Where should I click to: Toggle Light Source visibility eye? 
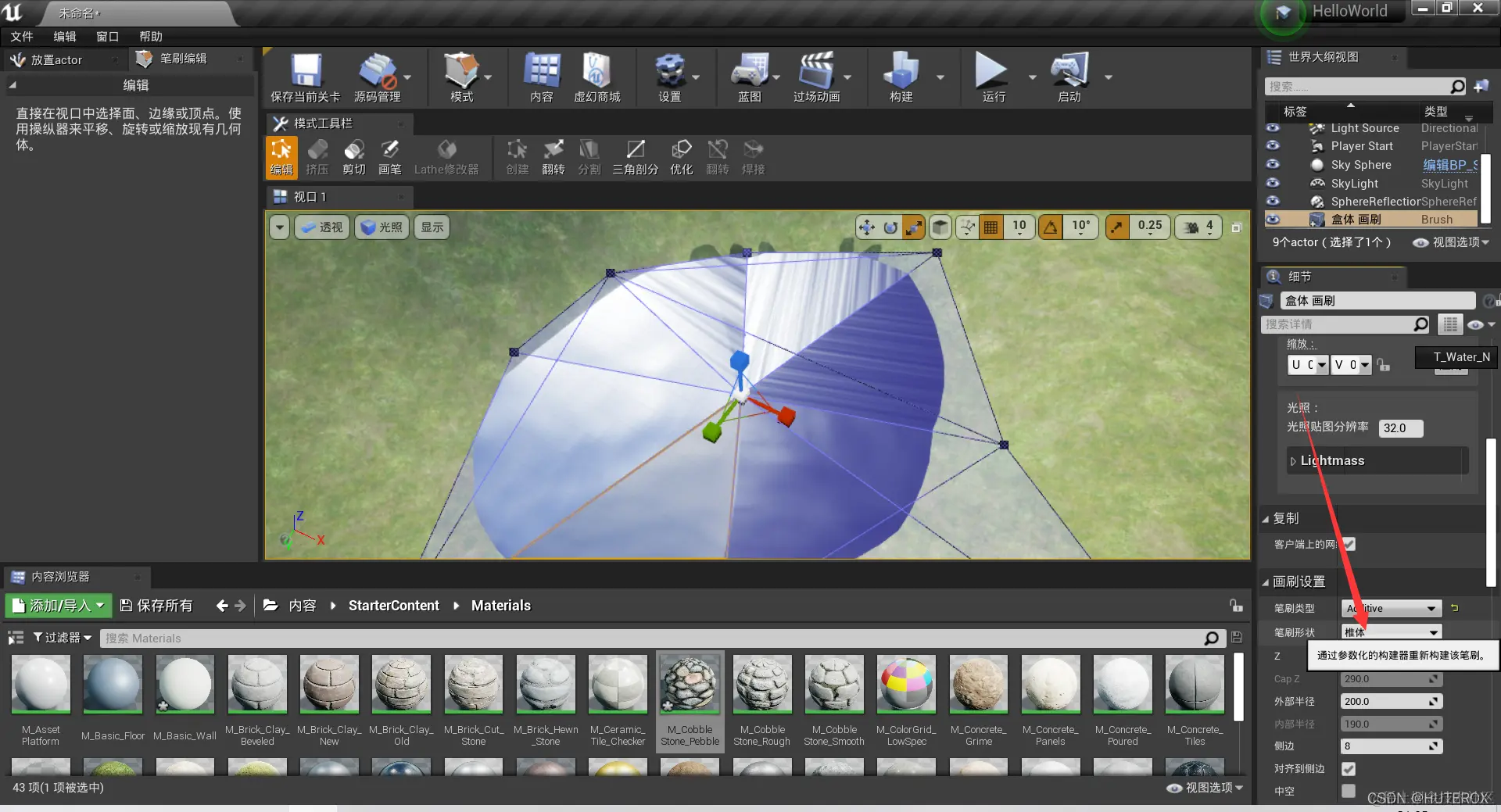pyautogui.click(x=1273, y=127)
